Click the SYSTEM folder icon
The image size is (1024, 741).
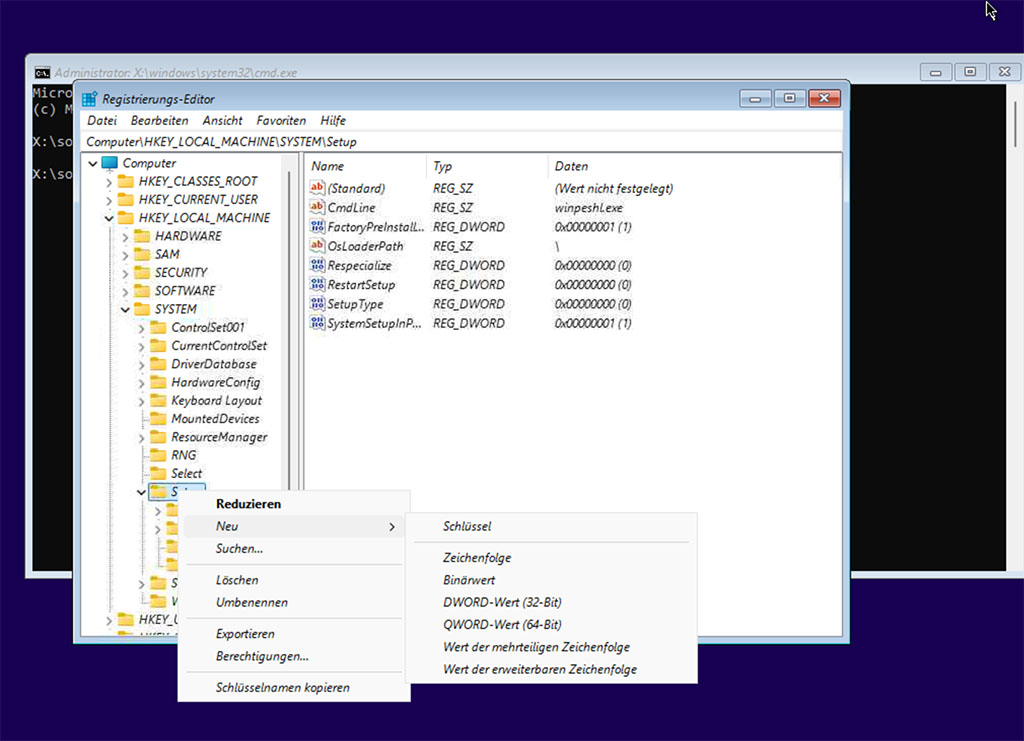142,309
